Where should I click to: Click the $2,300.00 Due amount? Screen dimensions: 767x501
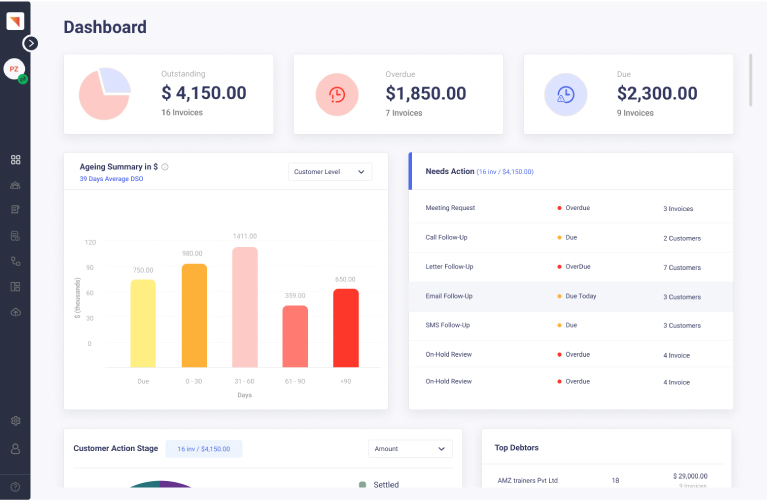657,93
